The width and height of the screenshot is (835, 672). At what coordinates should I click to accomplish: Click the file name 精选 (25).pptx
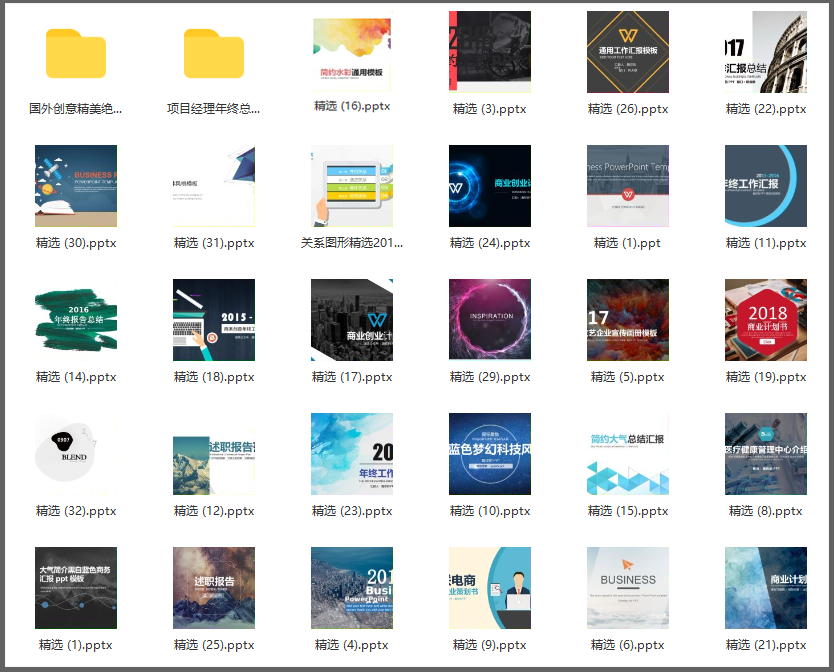tap(214, 645)
